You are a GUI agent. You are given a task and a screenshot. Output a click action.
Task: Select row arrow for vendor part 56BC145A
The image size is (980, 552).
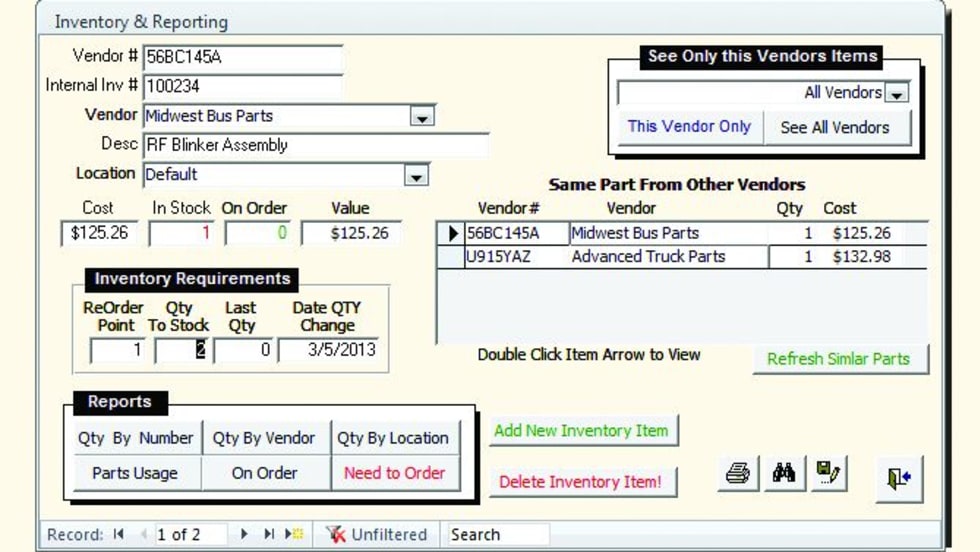coord(451,234)
